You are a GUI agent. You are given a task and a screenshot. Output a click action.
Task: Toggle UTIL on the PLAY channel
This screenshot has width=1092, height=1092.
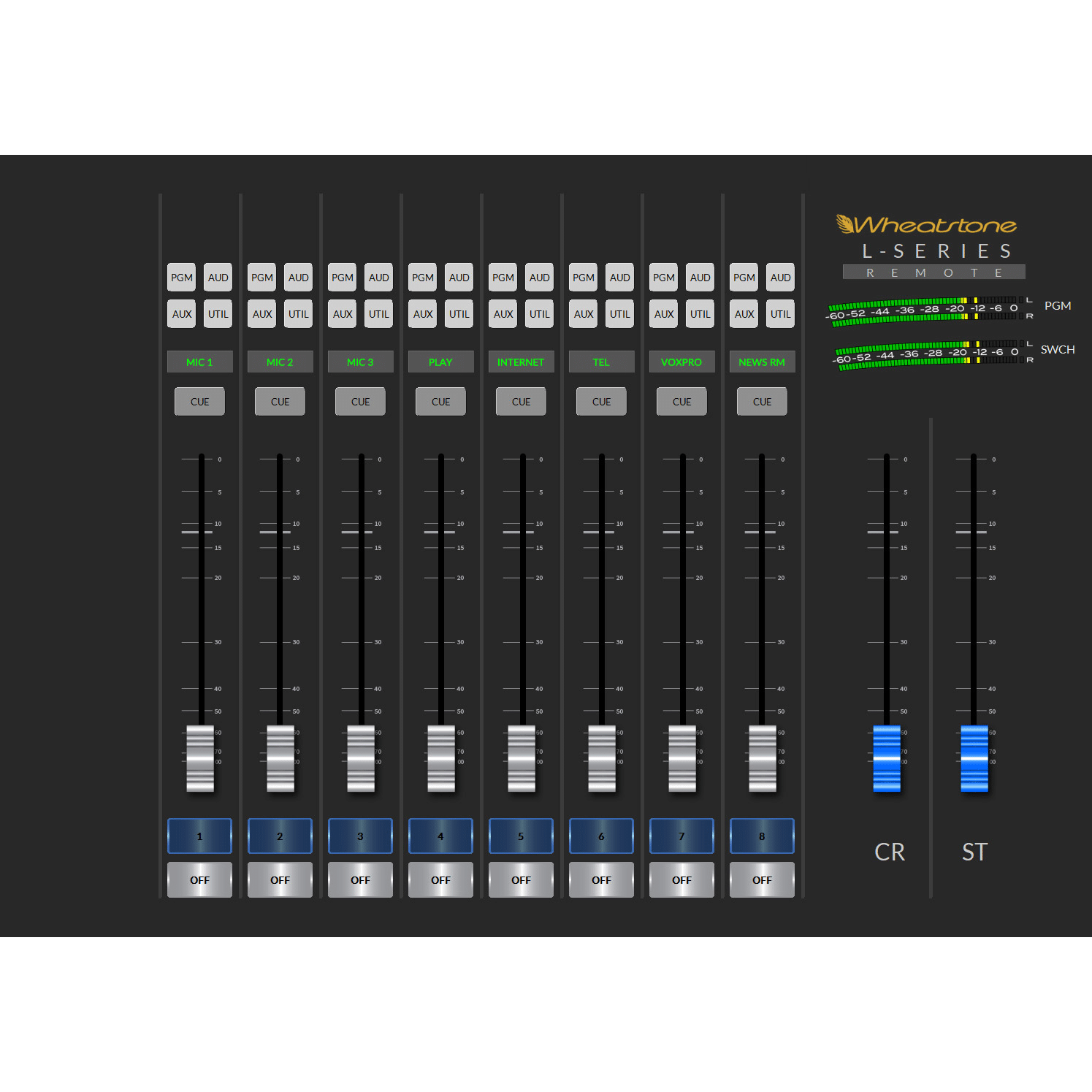[x=459, y=314]
